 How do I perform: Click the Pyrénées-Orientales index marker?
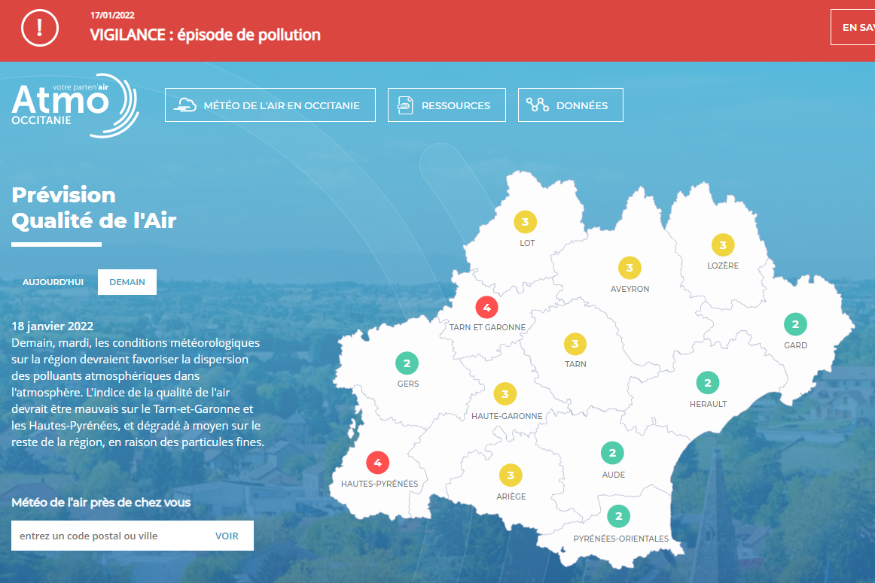pyautogui.click(x=620, y=517)
